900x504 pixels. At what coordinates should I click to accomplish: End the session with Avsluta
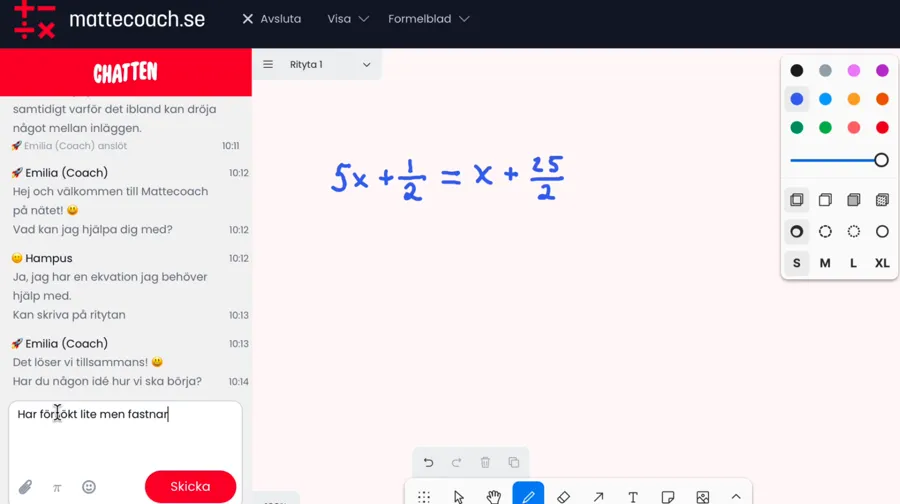[x=271, y=19]
